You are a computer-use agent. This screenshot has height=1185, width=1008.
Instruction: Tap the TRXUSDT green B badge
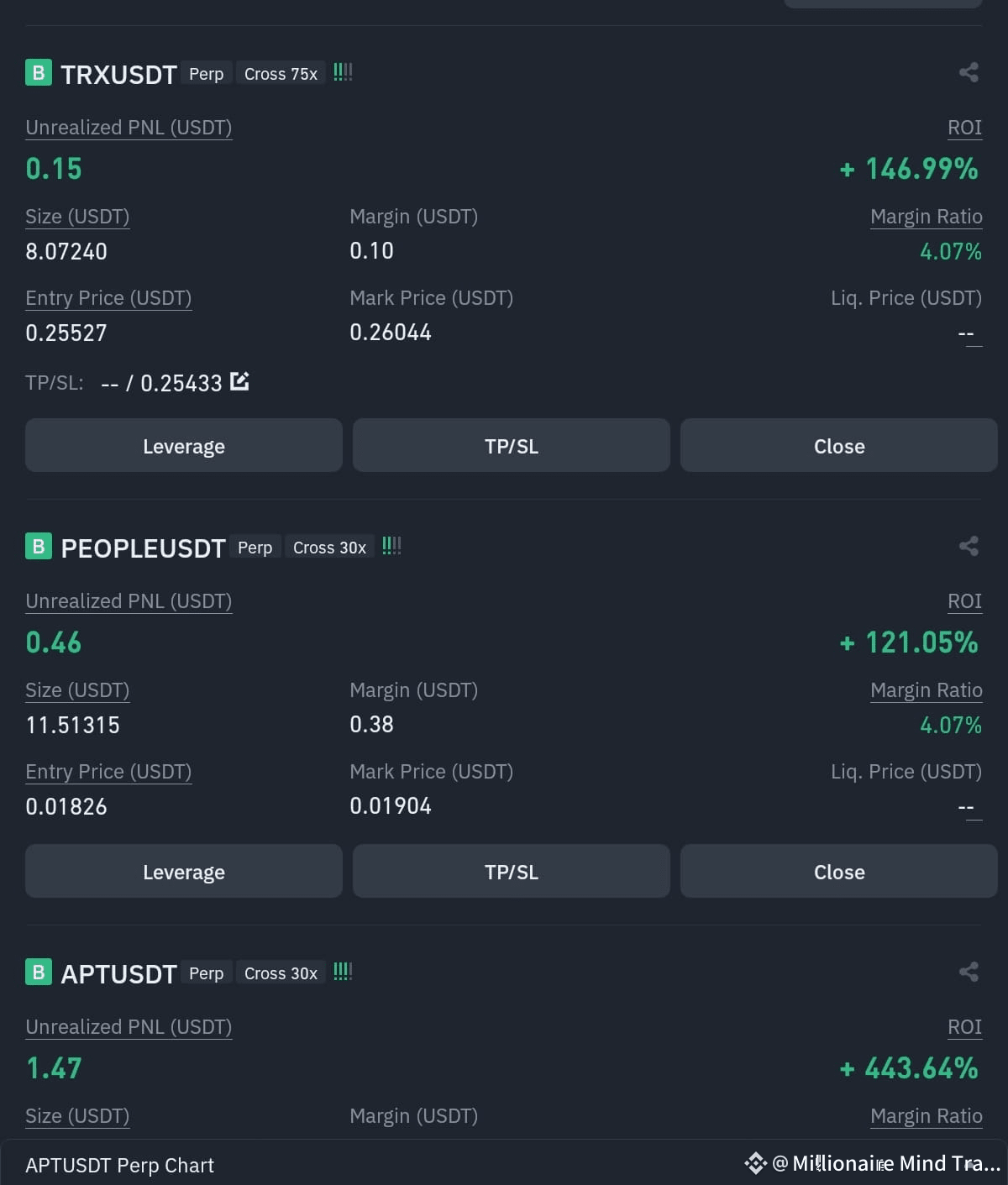pos(39,73)
